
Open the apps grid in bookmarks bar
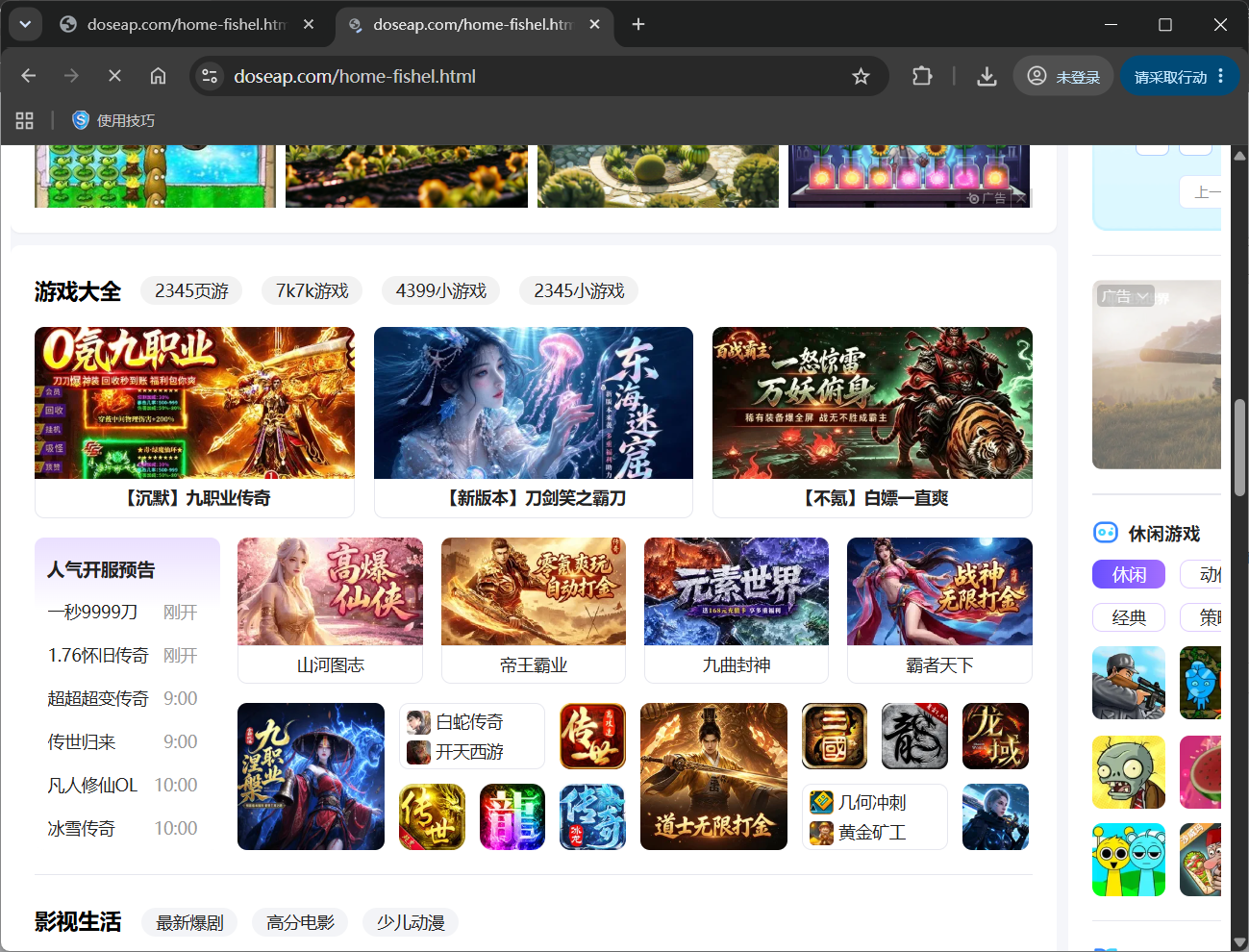[25, 120]
